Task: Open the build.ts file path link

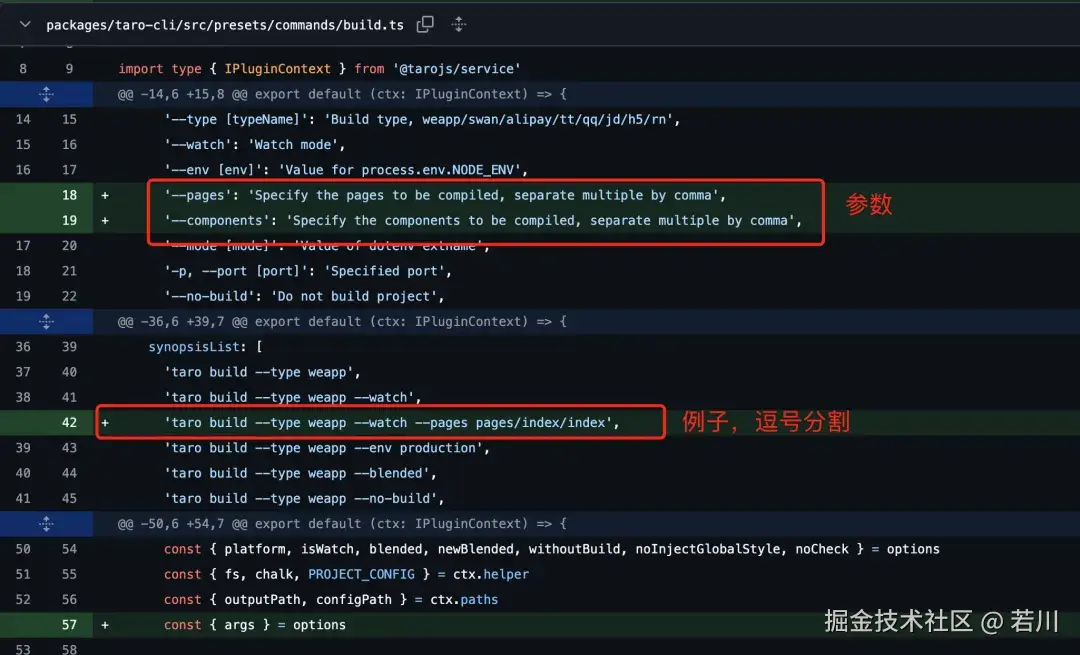Action: pos(222,24)
